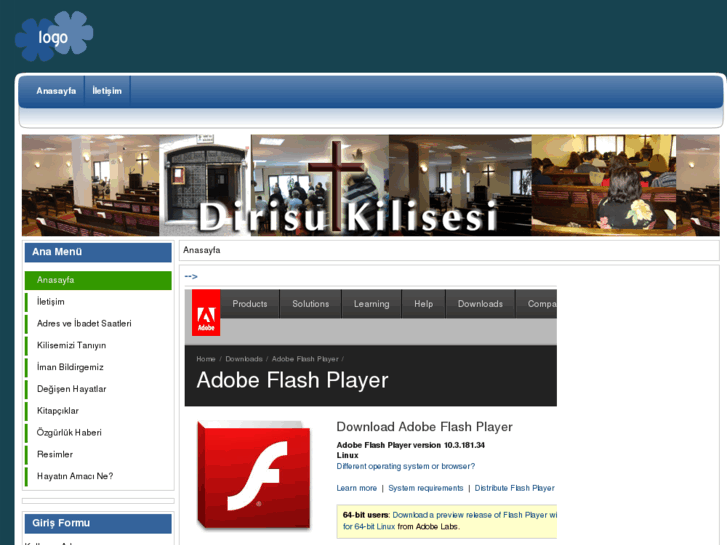The height and width of the screenshot is (545, 727).
Task: Select Anasayfa in the Ana Menü sidebar
Action: pos(98,280)
